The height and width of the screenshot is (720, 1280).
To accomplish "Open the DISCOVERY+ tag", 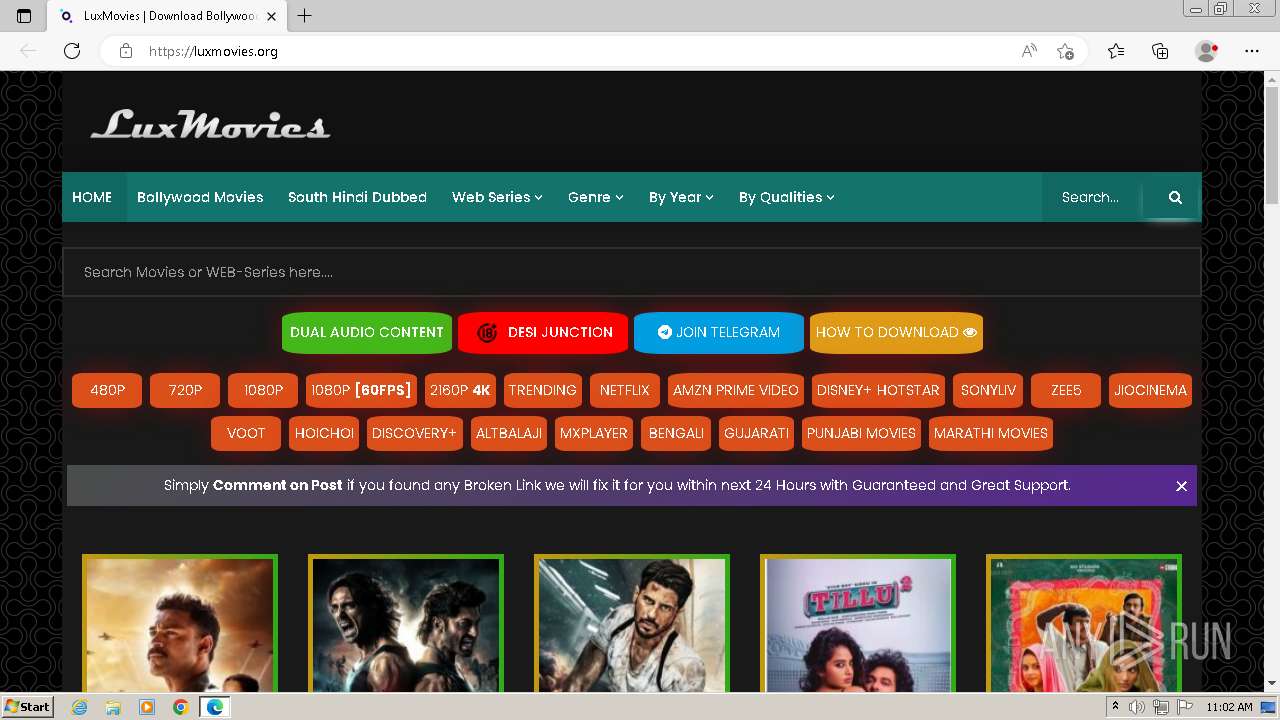I will coord(414,433).
